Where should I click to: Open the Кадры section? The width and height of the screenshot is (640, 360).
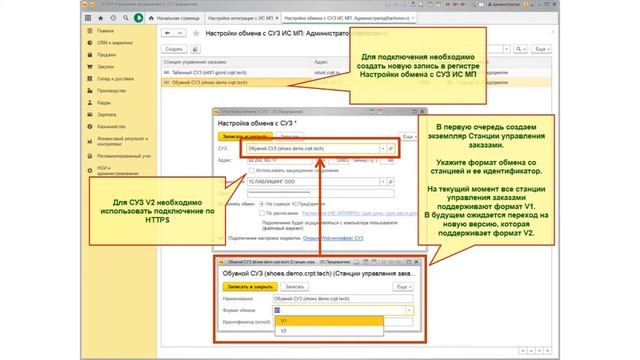[x=104, y=102]
